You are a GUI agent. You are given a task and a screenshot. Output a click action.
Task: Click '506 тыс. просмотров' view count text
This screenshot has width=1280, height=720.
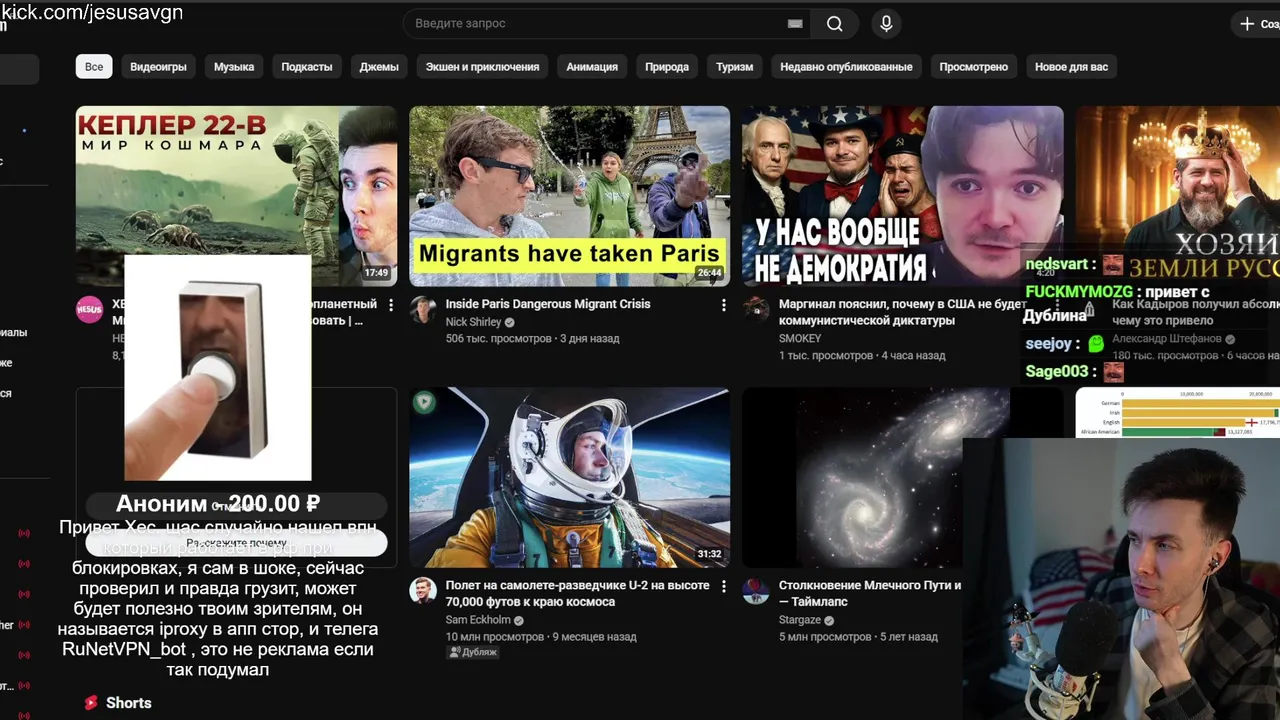point(499,339)
